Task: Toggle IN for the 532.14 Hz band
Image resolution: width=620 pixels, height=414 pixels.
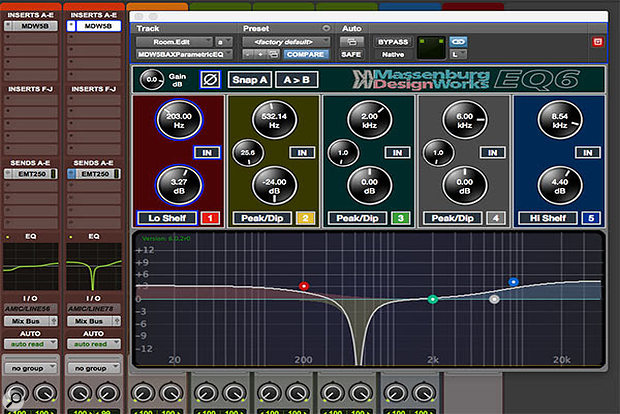Action: (302, 153)
